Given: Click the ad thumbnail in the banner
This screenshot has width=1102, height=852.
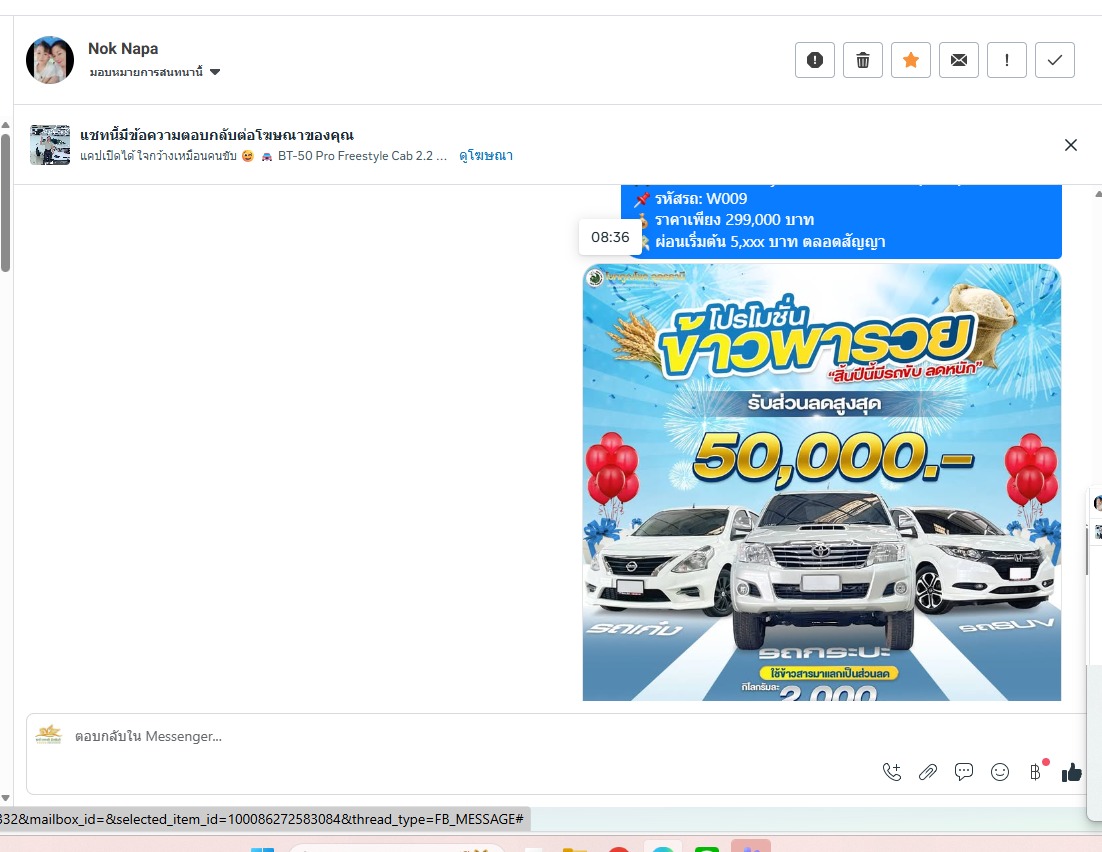Looking at the screenshot, I should 50,145.
